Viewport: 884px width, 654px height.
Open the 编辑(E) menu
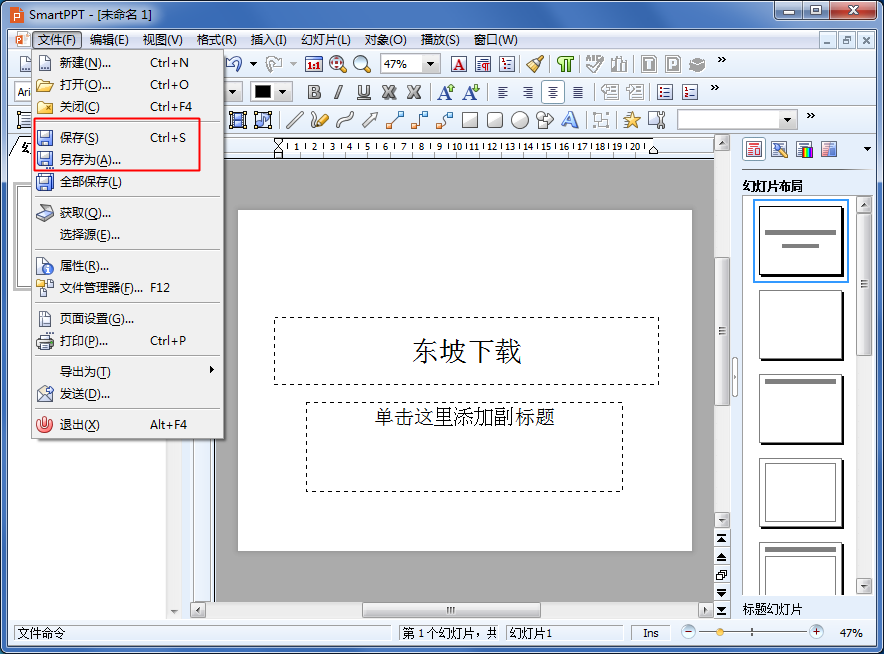click(x=109, y=40)
